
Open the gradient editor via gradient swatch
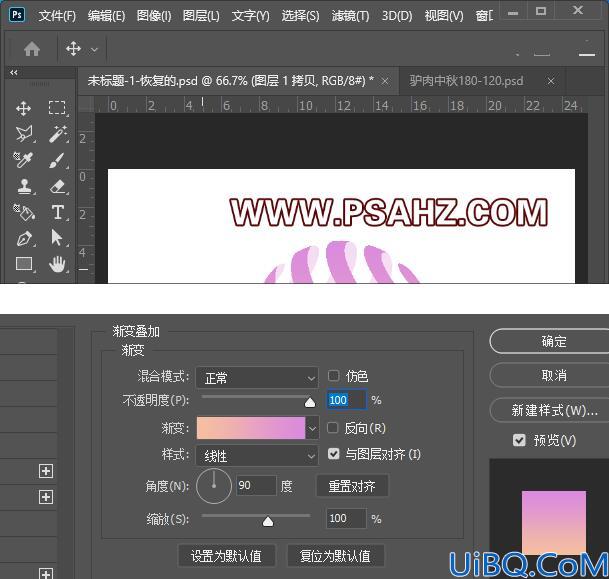[x=251, y=428]
